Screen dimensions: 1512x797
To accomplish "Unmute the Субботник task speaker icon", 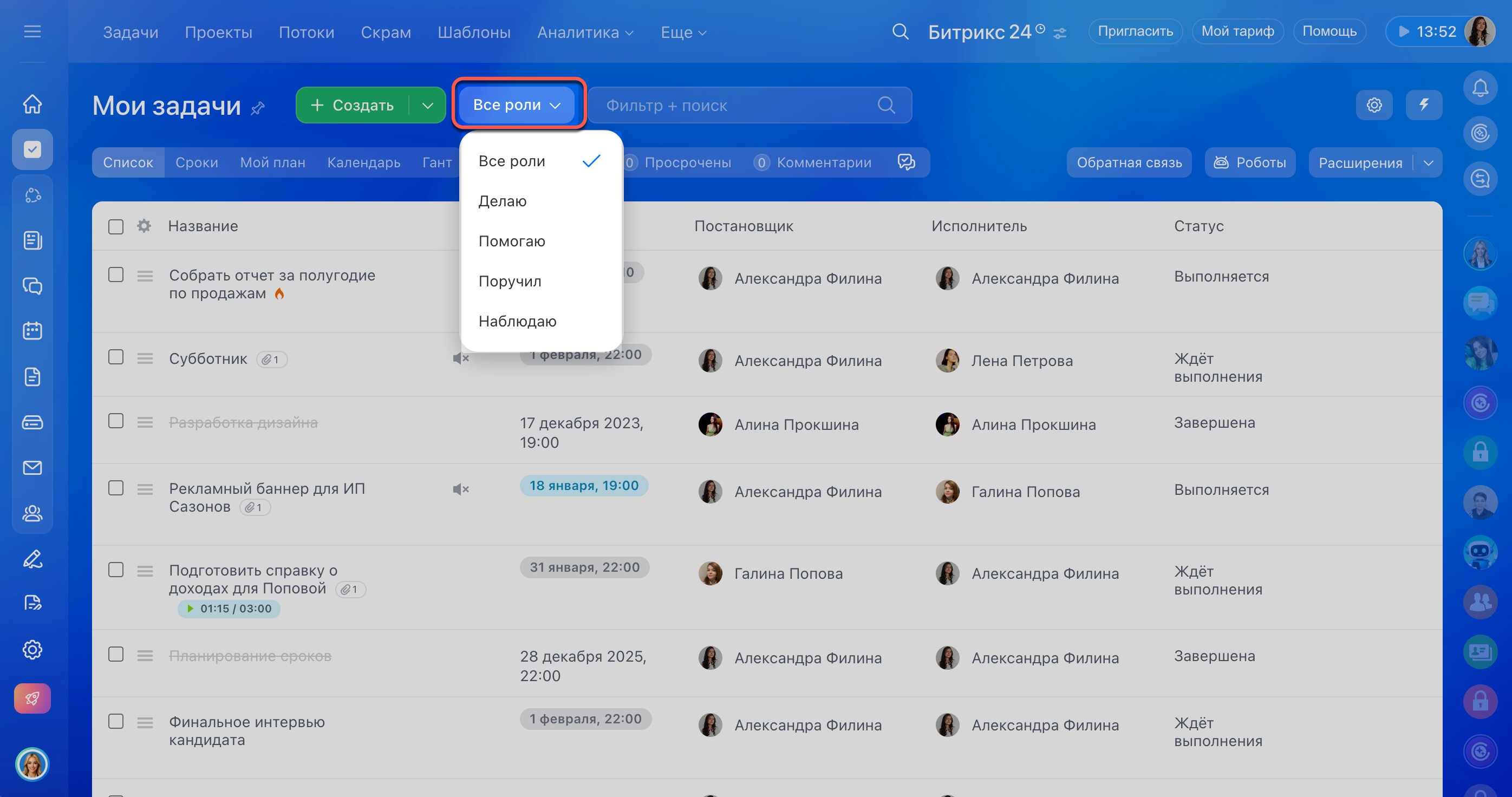I will tap(460, 358).
